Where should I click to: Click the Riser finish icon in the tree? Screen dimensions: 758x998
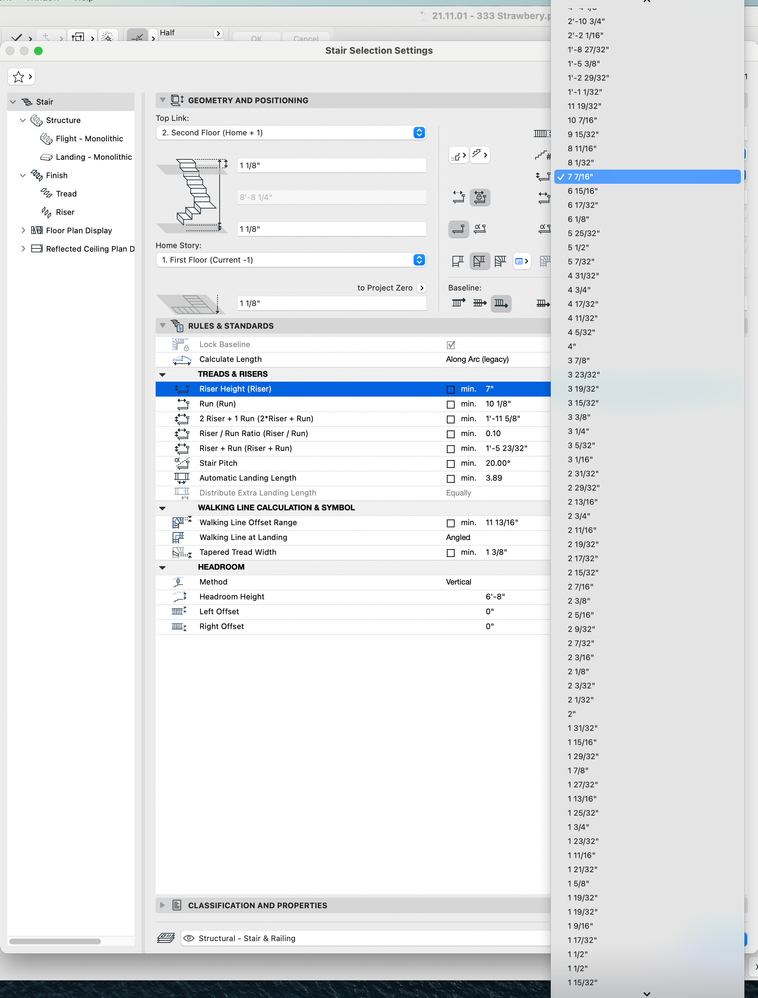point(46,212)
